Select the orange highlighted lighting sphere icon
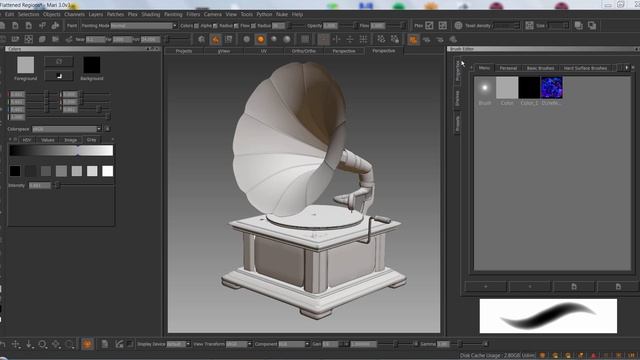This screenshot has height=360, width=640. (260, 39)
